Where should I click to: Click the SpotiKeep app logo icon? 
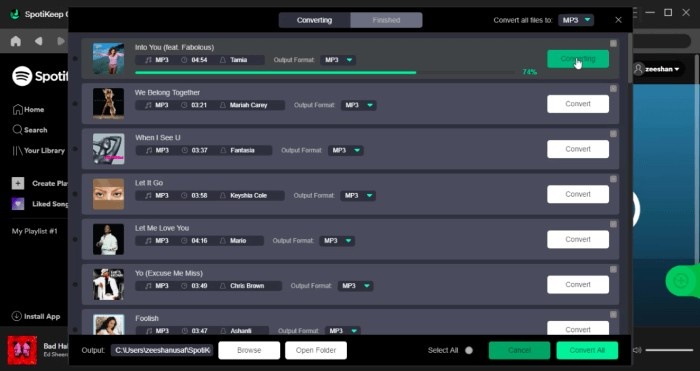point(15,14)
